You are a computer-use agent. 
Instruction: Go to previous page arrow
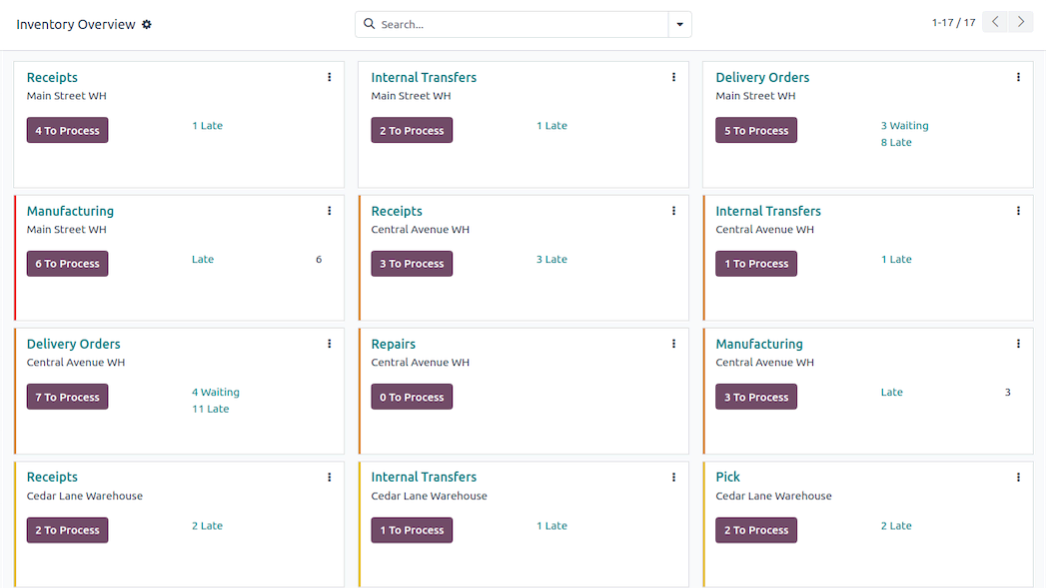995,22
